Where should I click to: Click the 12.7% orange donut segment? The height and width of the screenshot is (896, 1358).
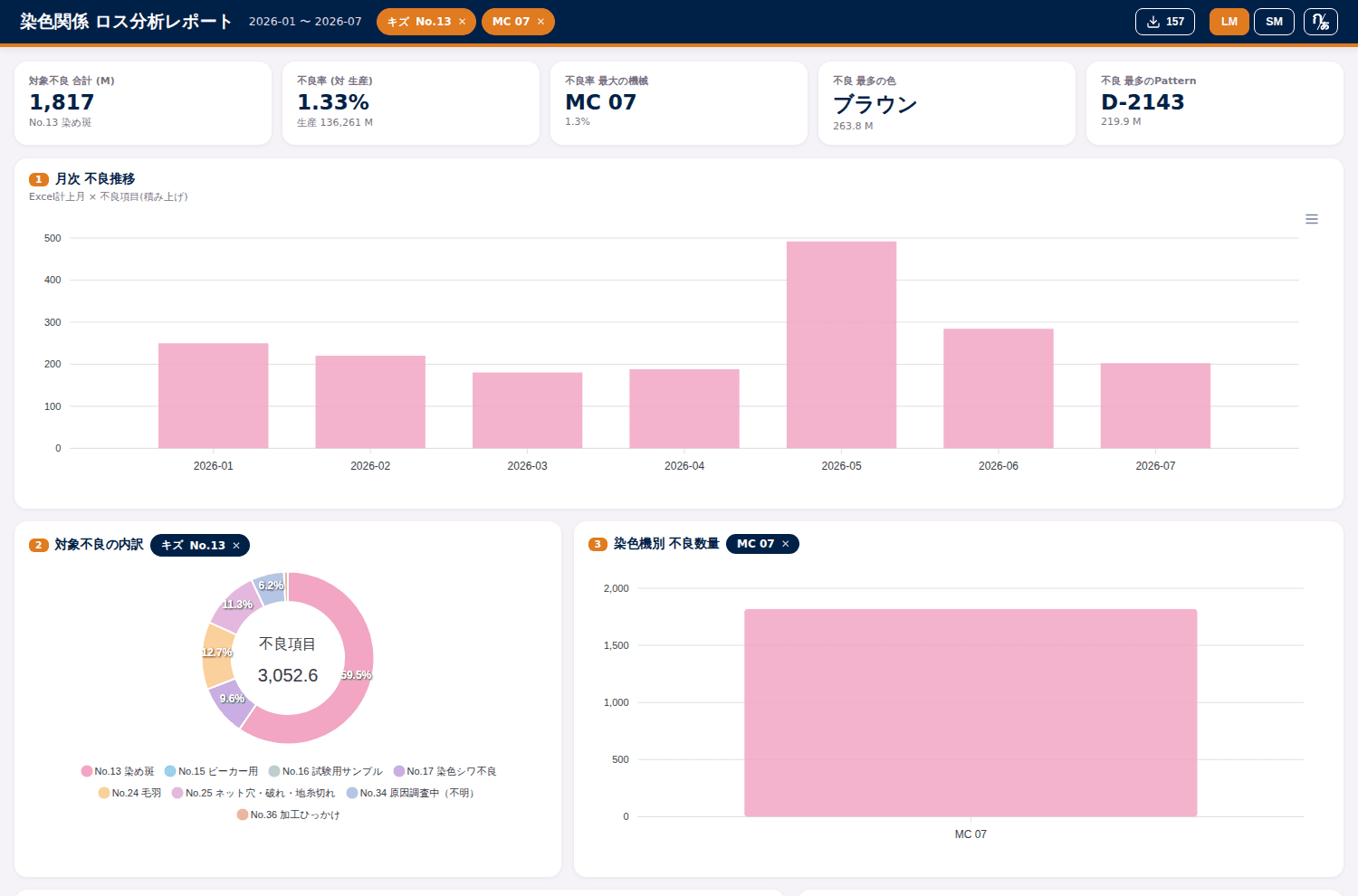coord(216,653)
